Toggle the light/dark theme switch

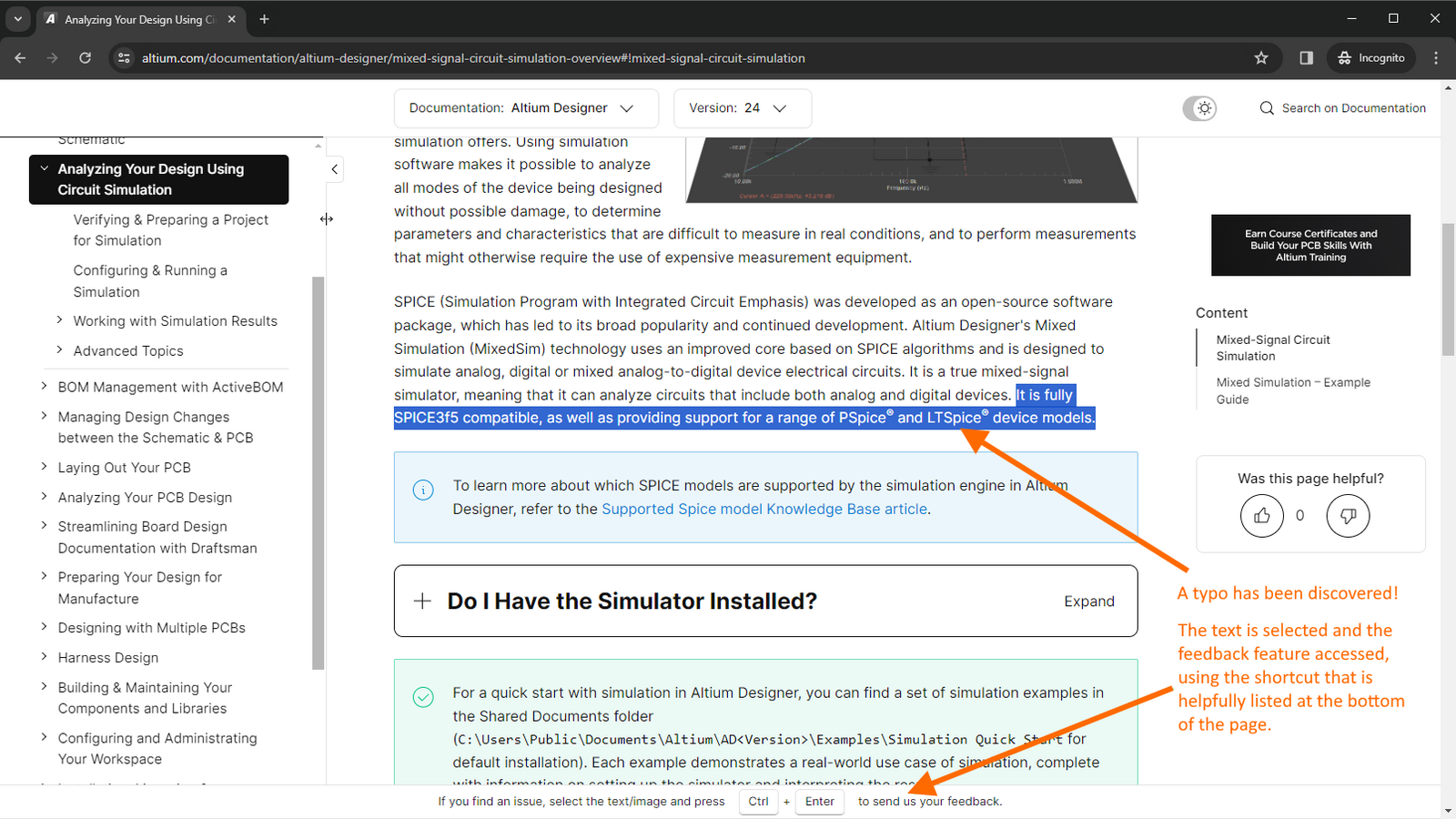pos(1199,108)
